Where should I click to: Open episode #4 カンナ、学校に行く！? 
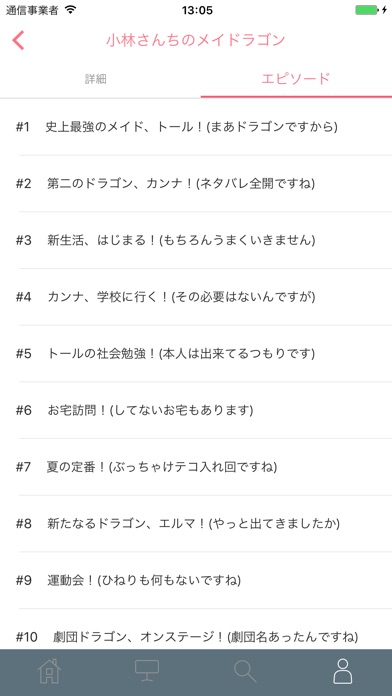pyautogui.click(x=196, y=297)
